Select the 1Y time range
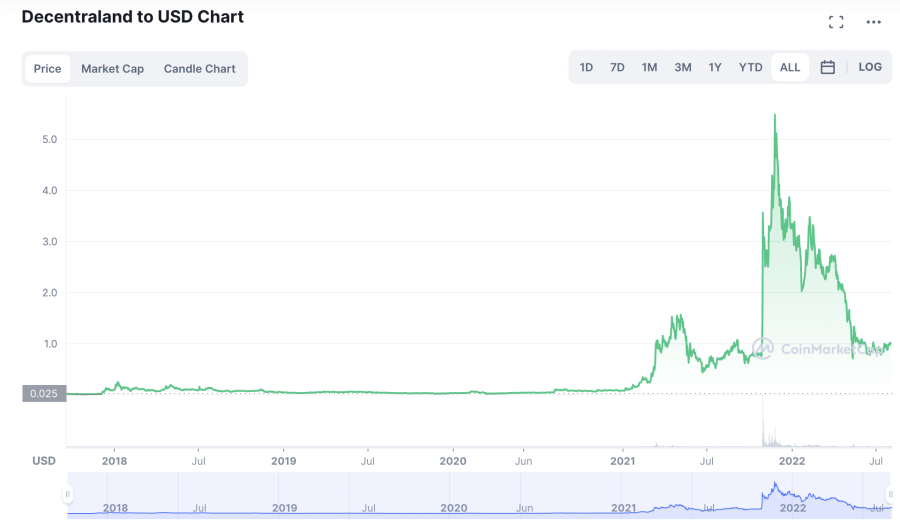 coord(715,67)
